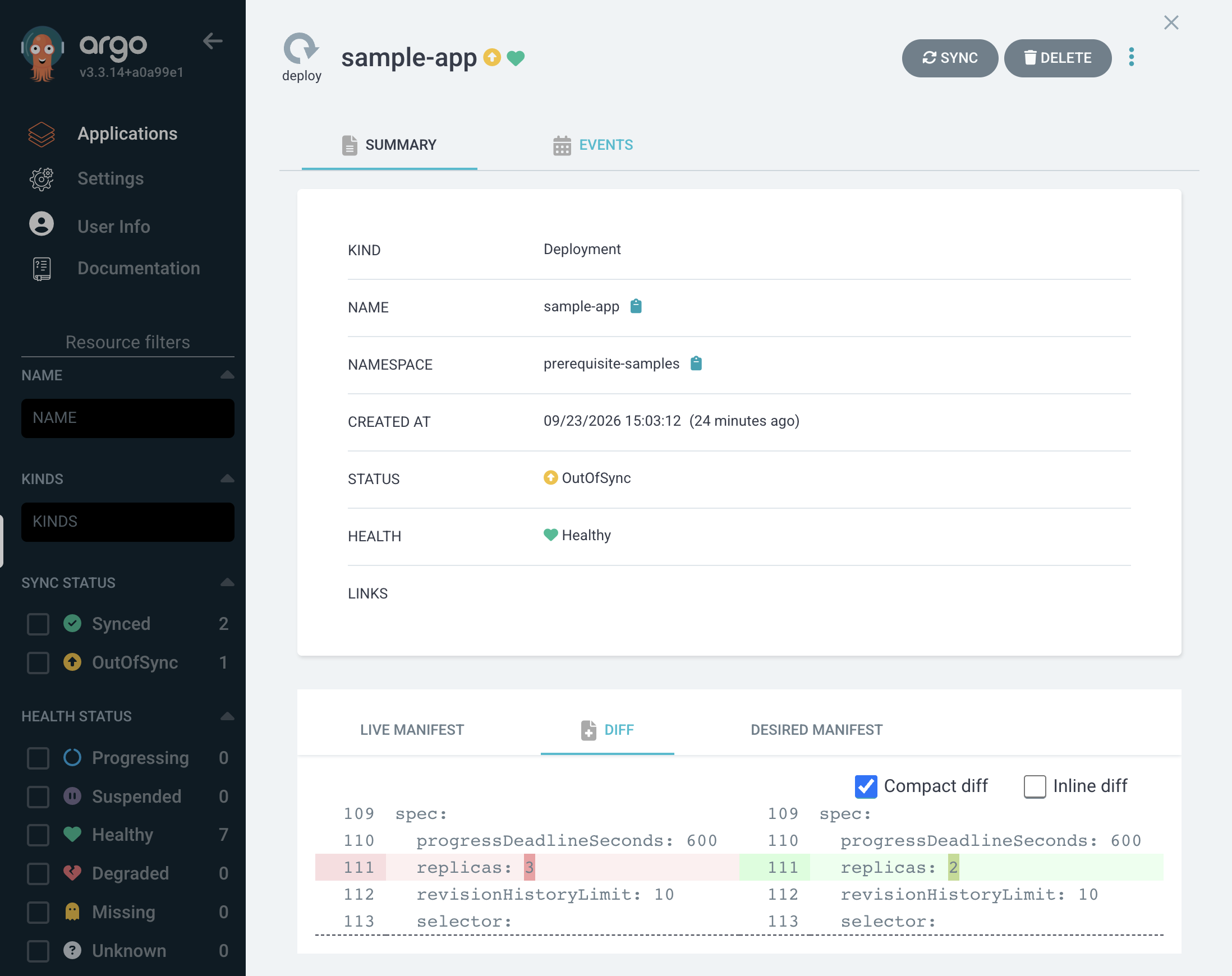The height and width of the screenshot is (976, 1232).
Task: Click the left-side replicas: 3 diff line
Action: [527, 867]
